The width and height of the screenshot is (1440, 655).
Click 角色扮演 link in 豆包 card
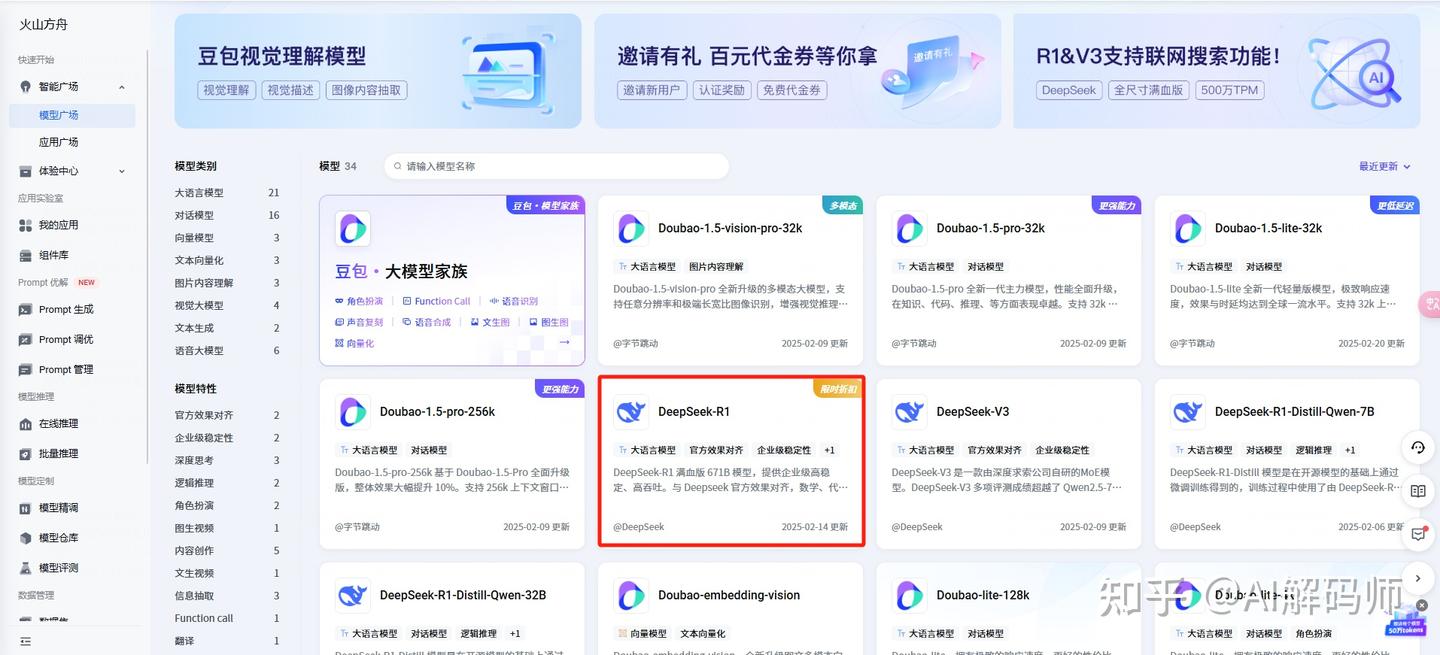click(x=358, y=301)
